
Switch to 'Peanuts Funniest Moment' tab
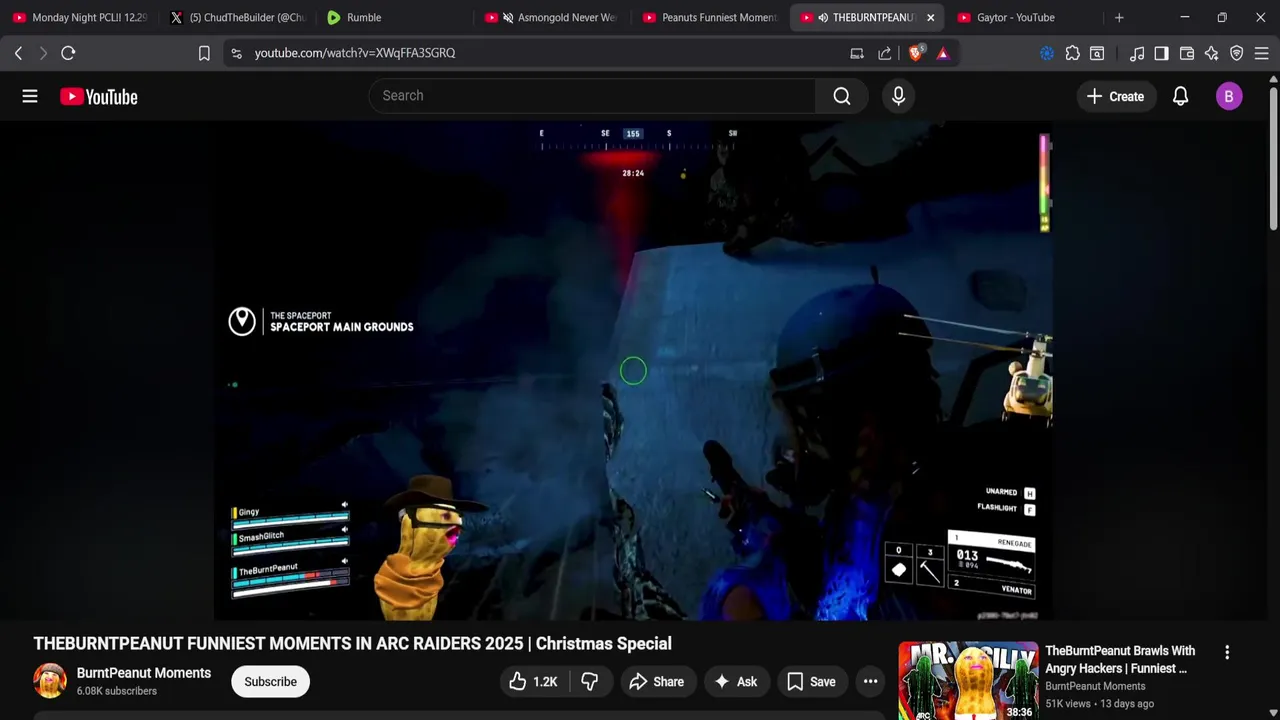click(710, 17)
